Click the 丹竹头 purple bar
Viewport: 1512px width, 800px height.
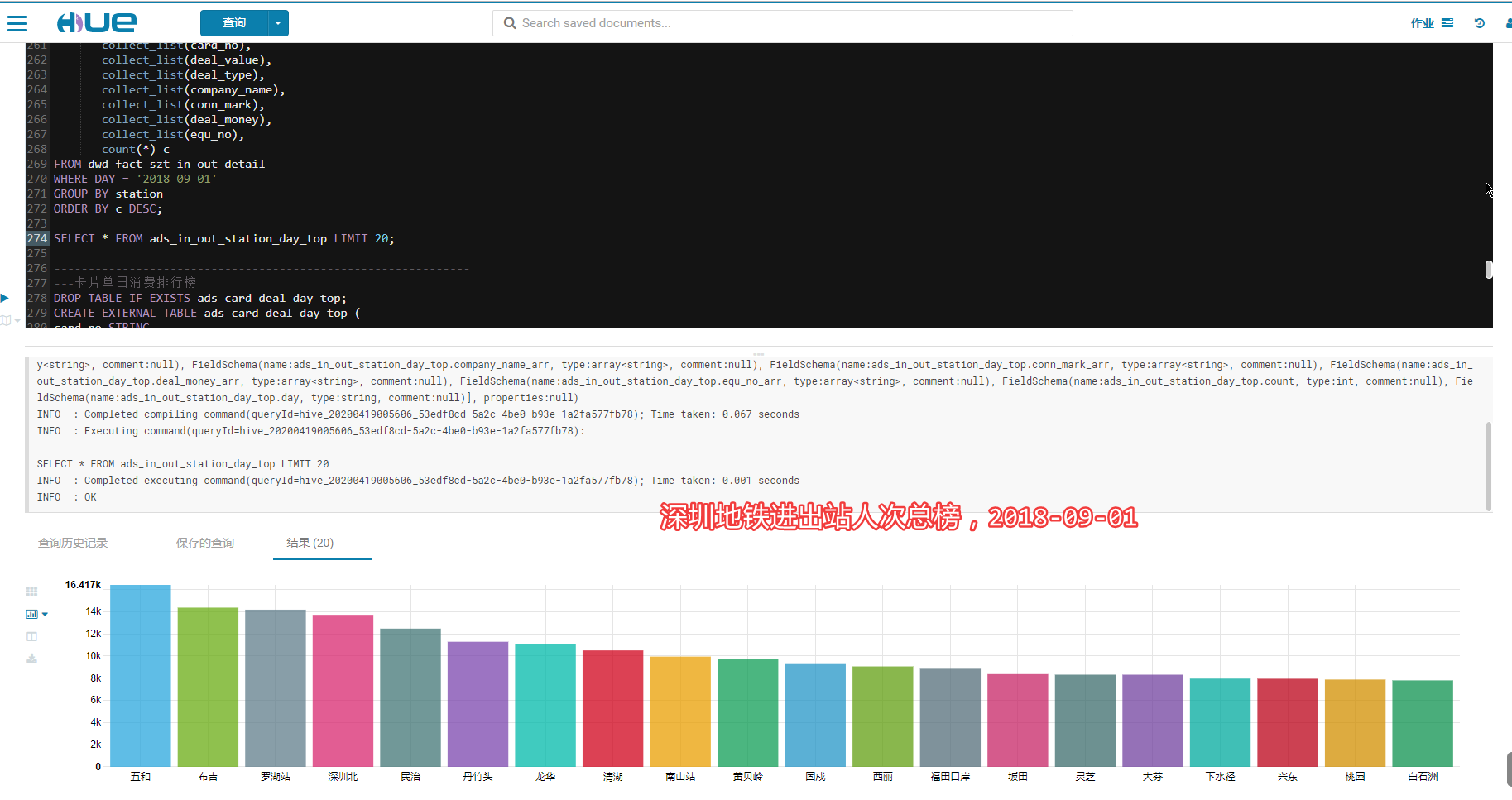click(478, 704)
